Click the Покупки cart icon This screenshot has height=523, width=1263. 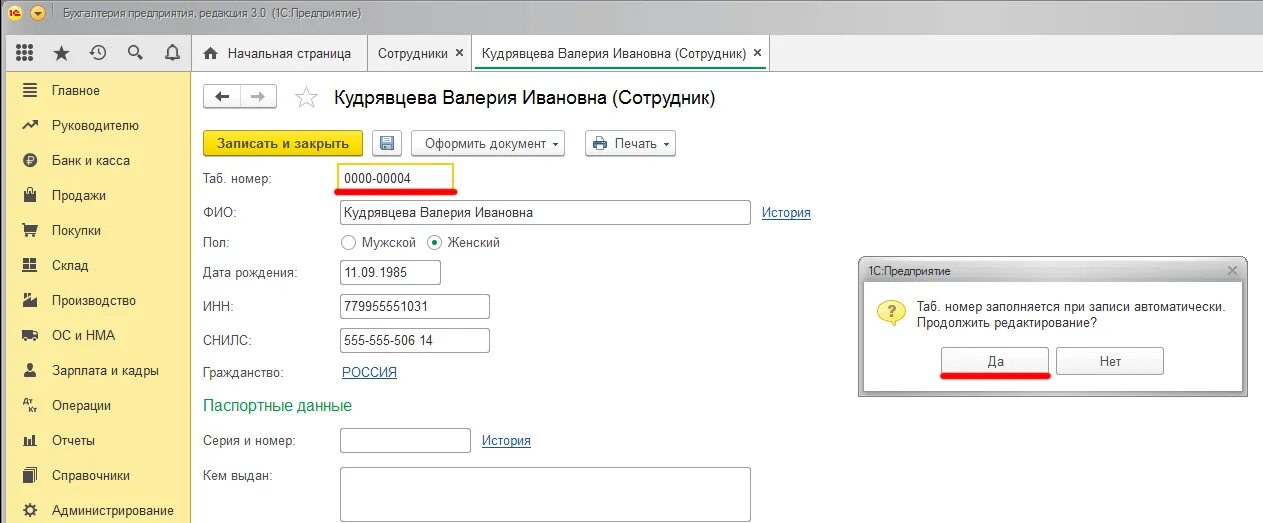[30, 230]
